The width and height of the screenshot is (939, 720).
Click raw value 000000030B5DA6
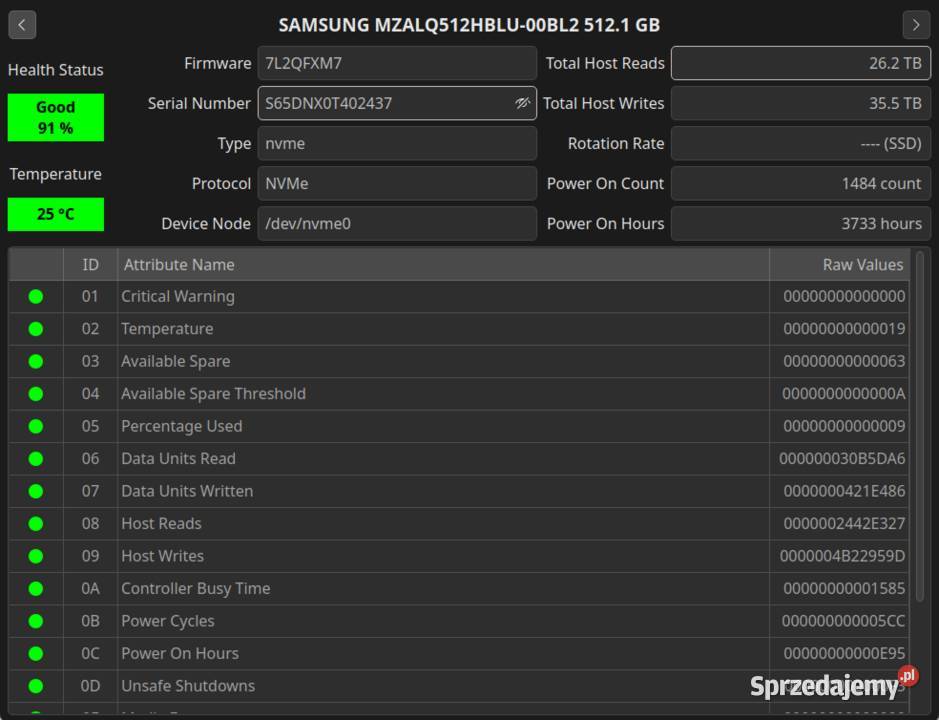pos(842,459)
